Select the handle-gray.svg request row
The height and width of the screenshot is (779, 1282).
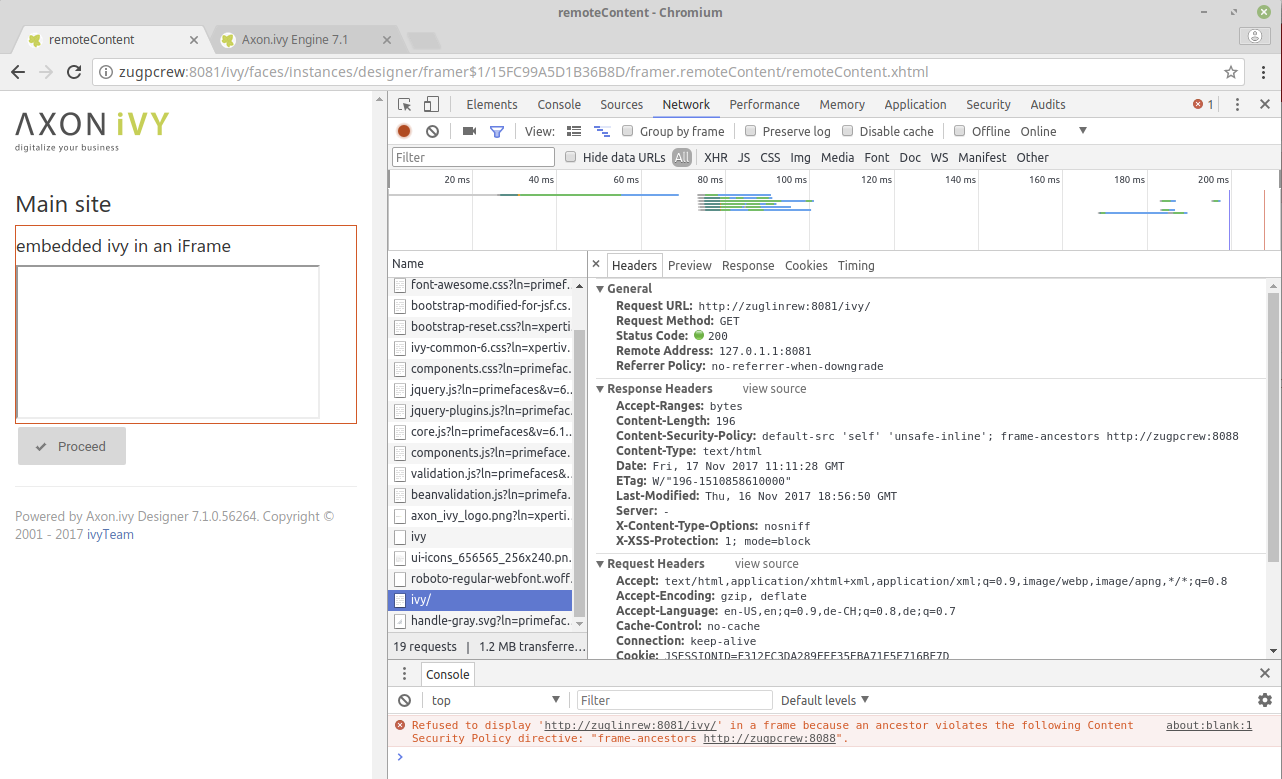click(481, 621)
